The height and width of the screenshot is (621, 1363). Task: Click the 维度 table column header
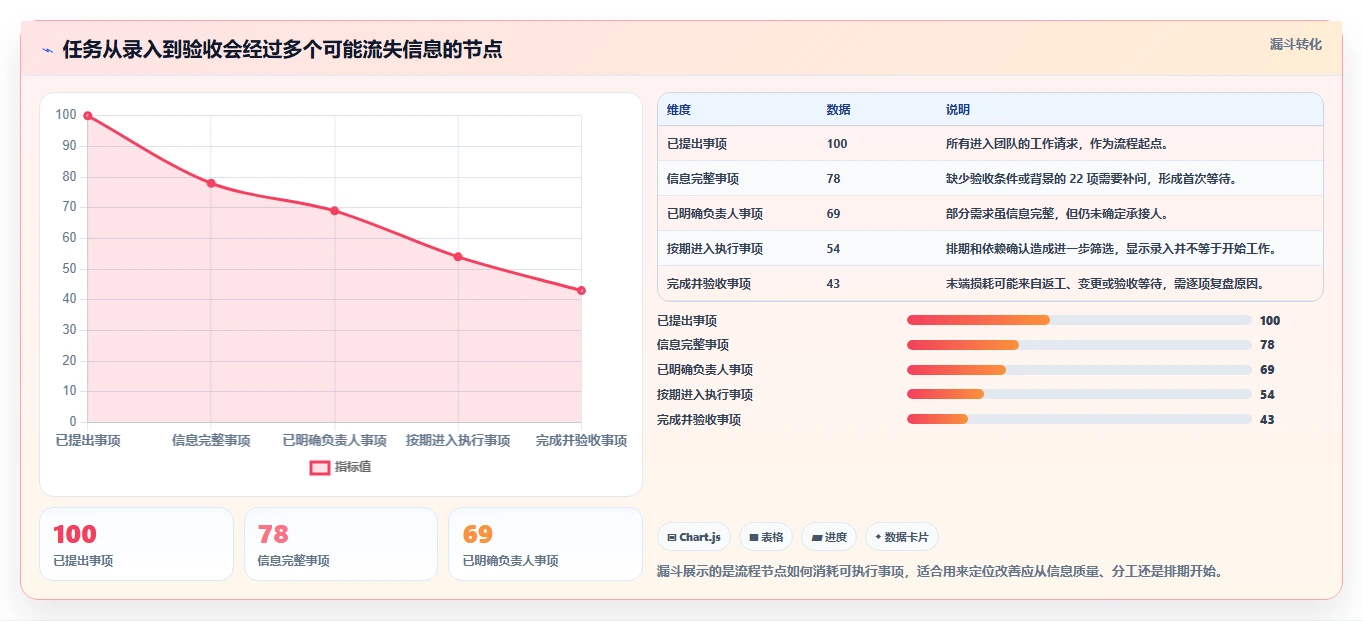click(679, 110)
